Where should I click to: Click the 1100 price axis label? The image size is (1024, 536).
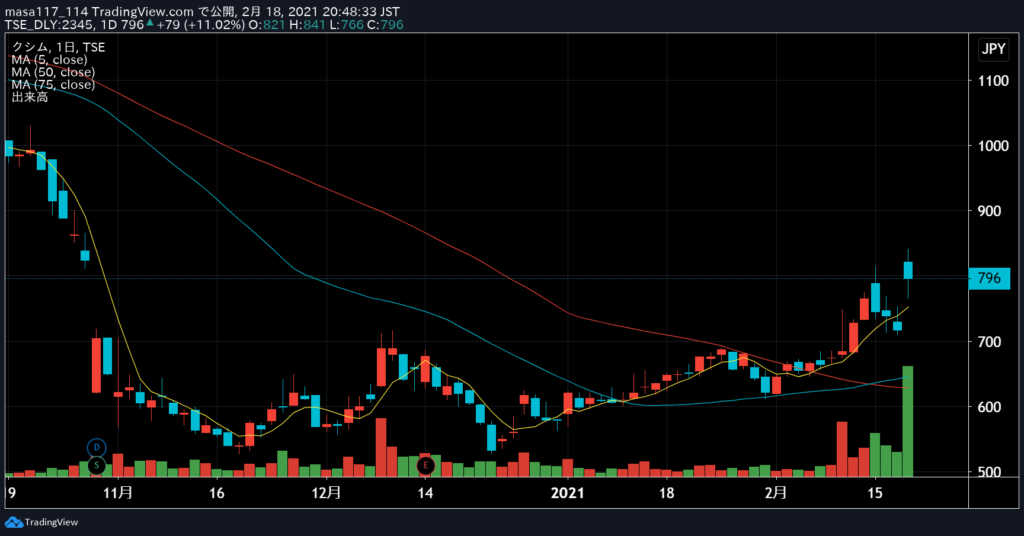click(993, 81)
